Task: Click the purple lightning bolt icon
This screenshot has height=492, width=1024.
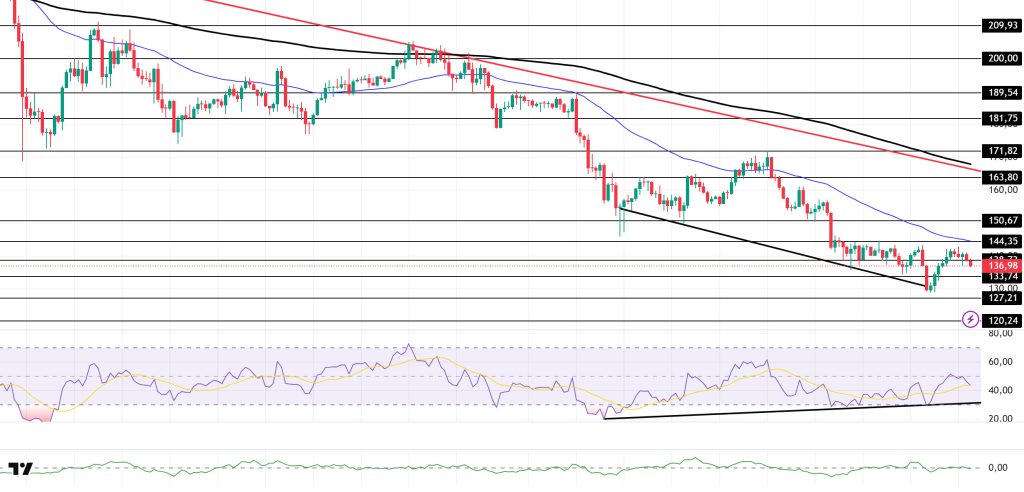Action: 969,319
